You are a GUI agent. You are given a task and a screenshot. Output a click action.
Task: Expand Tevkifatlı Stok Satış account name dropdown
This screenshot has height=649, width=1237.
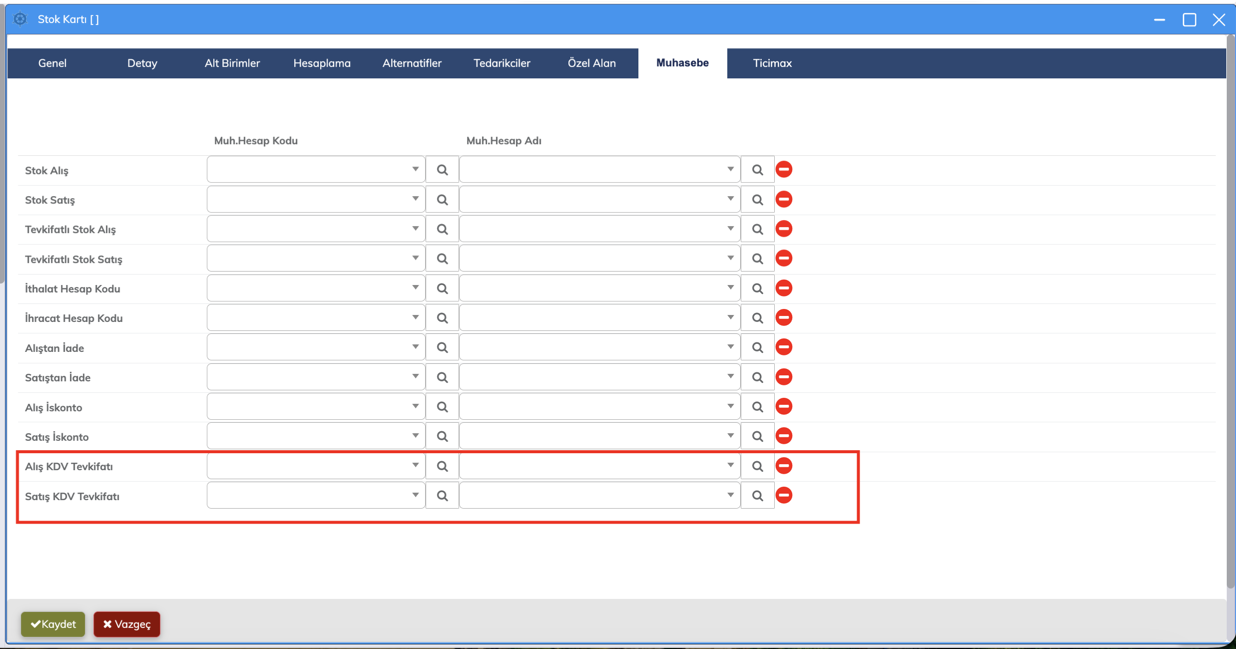(x=730, y=259)
